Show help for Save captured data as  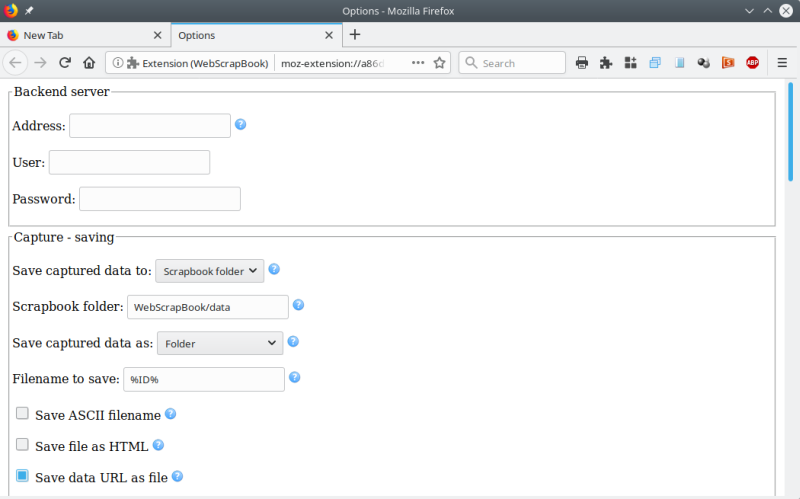pos(293,341)
